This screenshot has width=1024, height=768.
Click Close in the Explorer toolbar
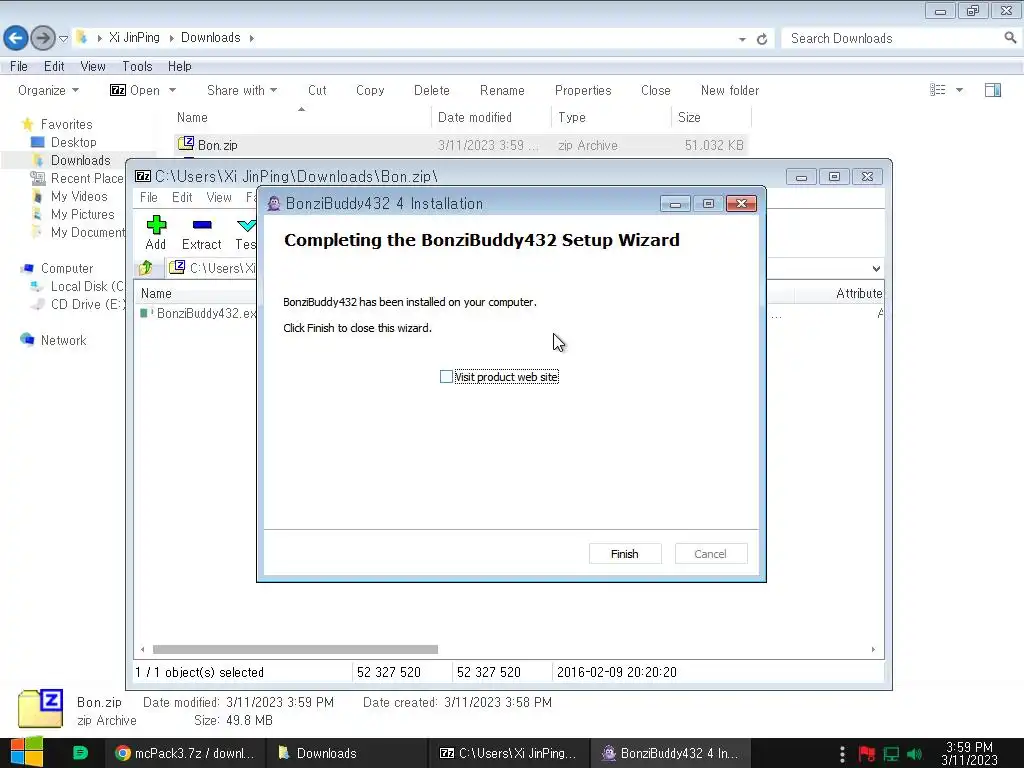tap(656, 90)
